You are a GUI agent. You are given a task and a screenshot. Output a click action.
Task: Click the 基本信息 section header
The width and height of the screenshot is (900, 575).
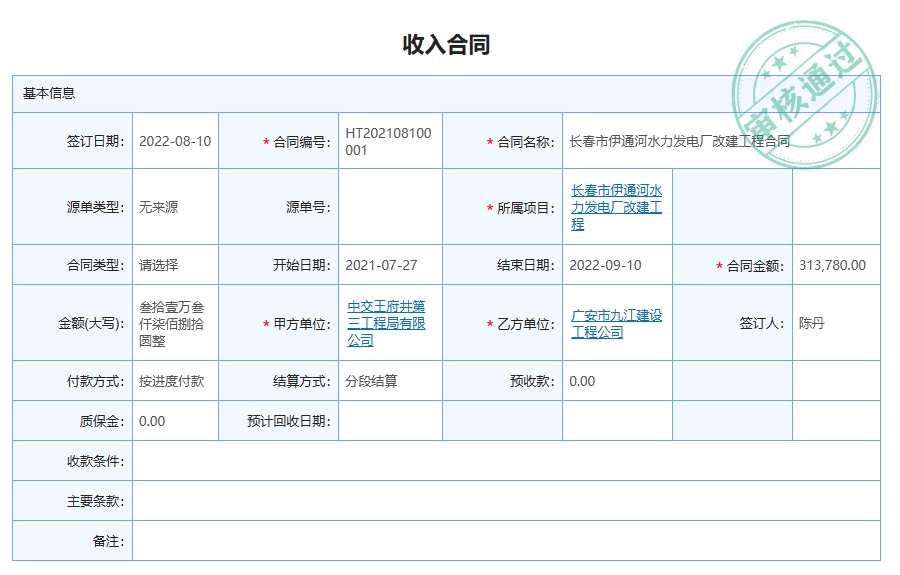click(49, 94)
